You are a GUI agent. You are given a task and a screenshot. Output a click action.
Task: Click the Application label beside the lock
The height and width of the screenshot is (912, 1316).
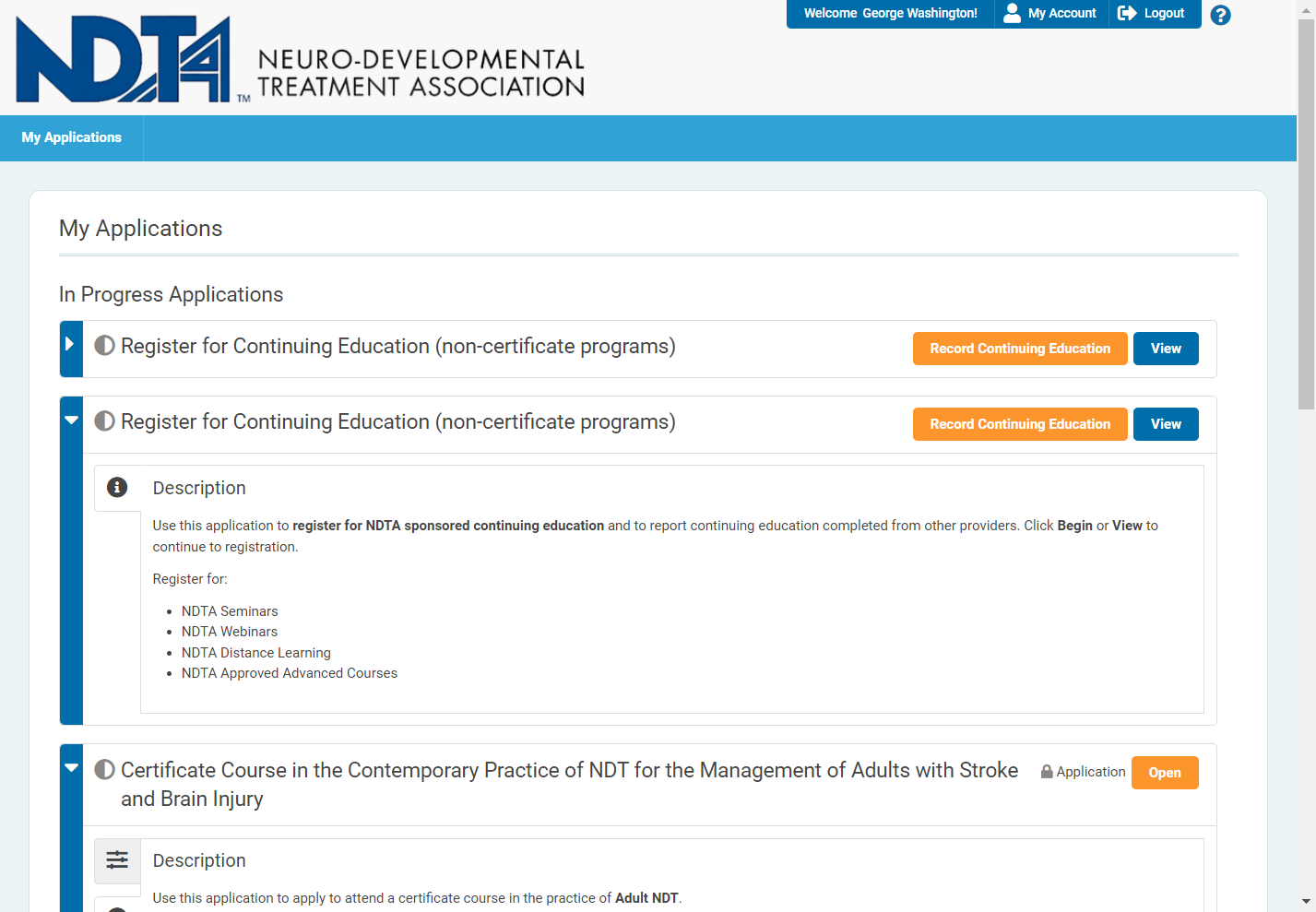coord(1091,772)
